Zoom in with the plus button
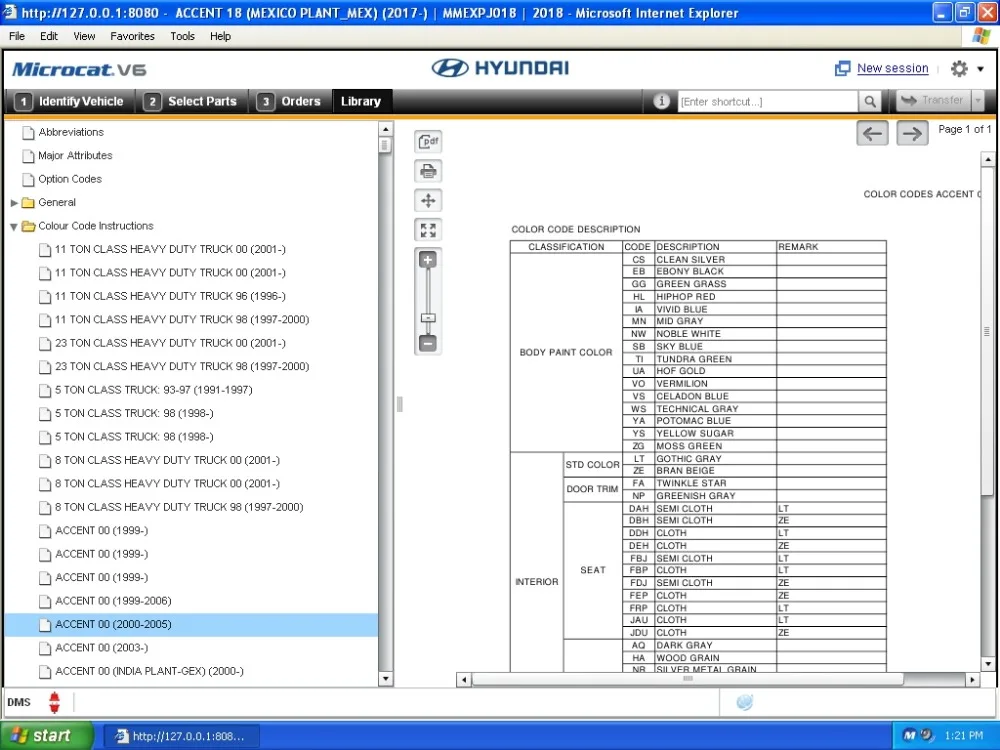This screenshot has width=1000, height=750. (x=428, y=260)
